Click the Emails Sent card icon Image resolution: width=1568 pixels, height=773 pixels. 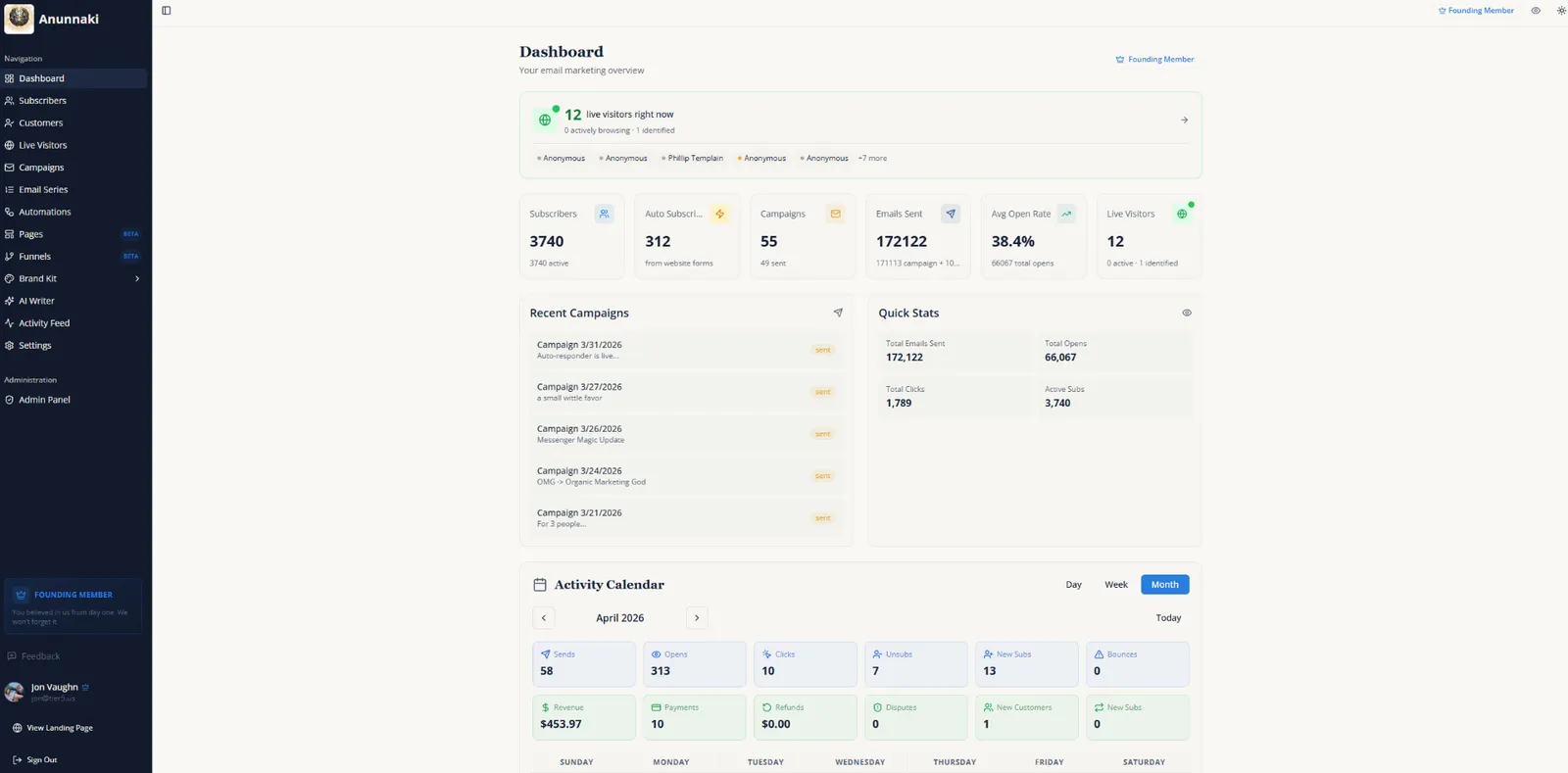951,214
